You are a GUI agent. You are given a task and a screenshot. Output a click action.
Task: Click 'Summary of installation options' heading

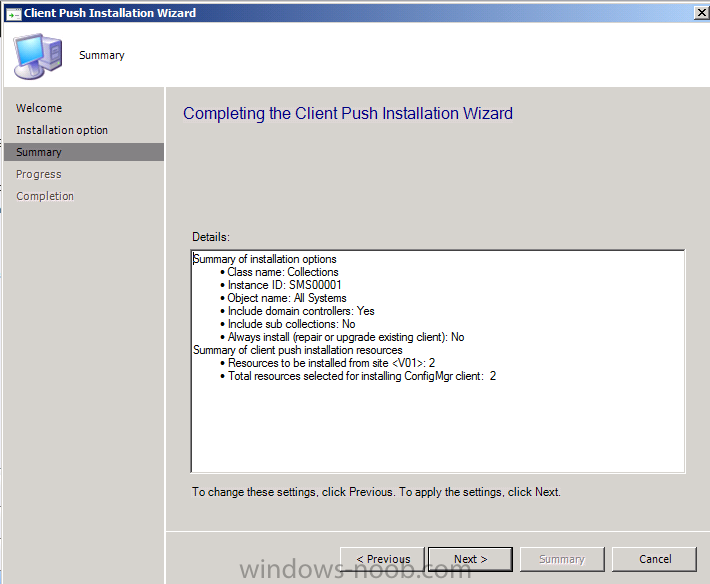coord(265,259)
